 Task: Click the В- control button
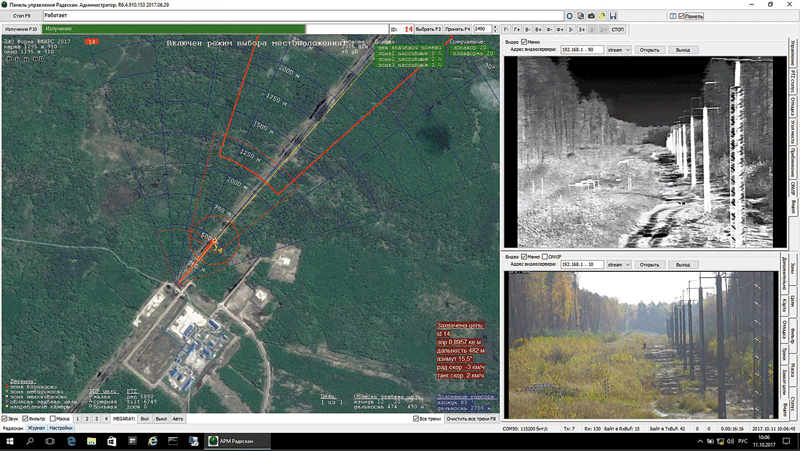[x=528, y=30]
